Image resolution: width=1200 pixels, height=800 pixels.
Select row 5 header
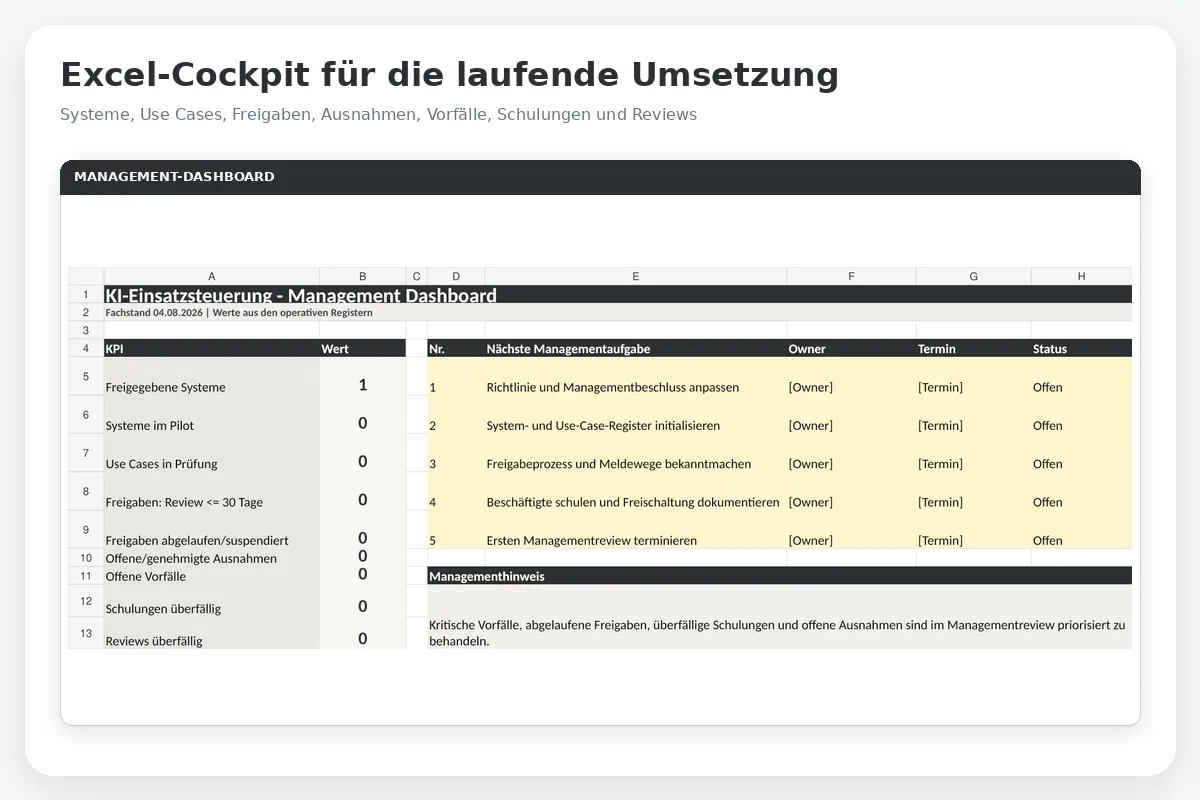tap(86, 376)
